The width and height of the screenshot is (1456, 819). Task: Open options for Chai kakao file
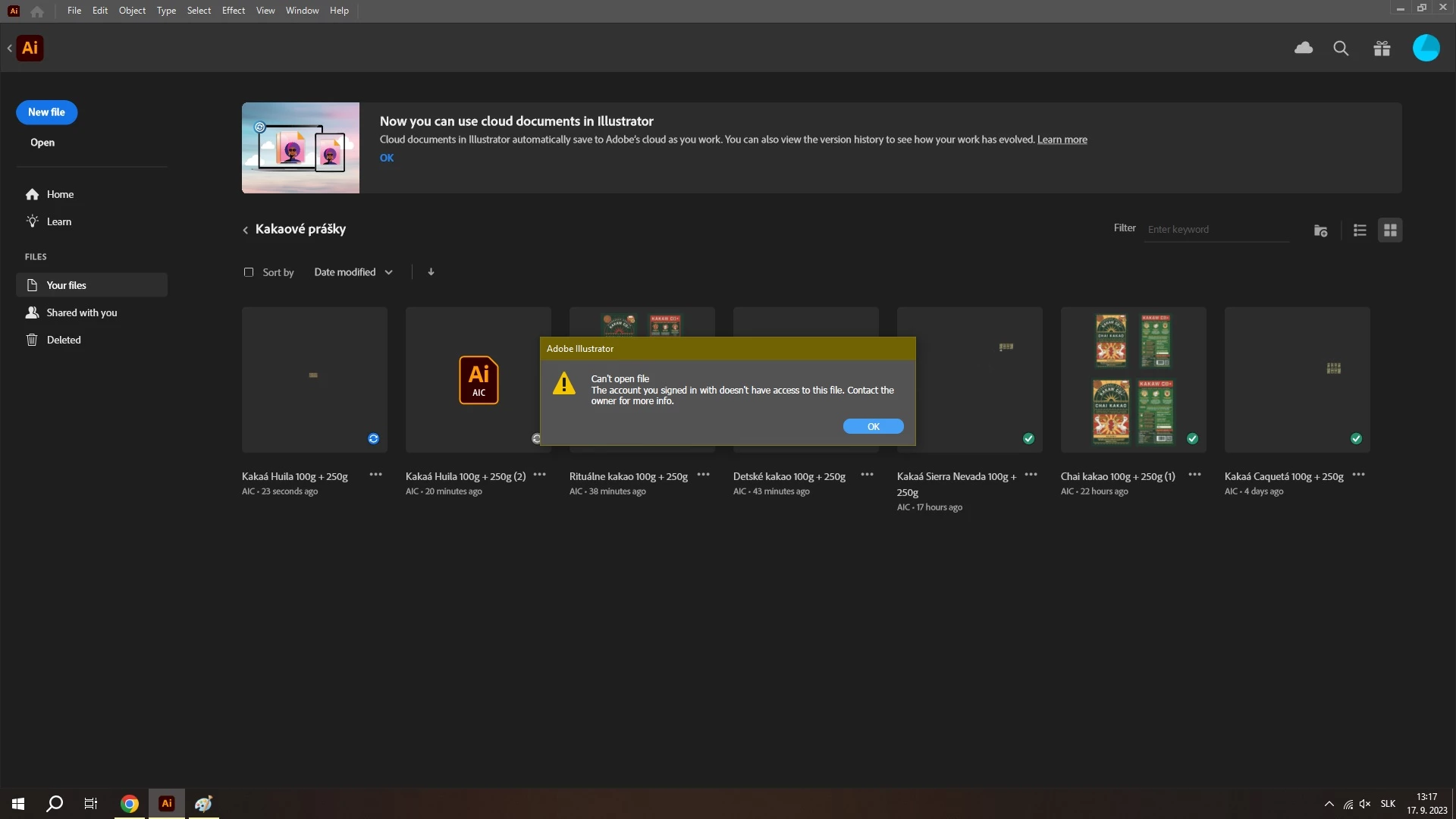(1194, 475)
